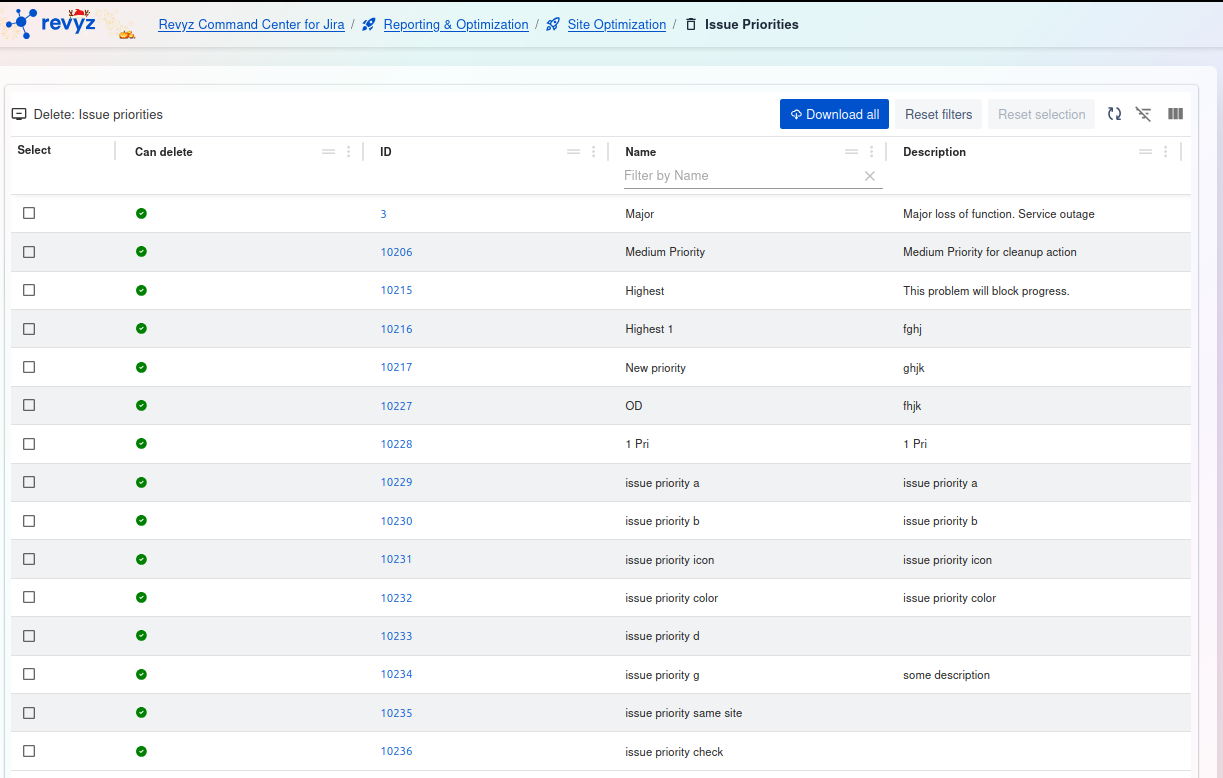Click the drag handle icon in the ID column header
The width and height of the screenshot is (1223, 778).
pos(573,152)
